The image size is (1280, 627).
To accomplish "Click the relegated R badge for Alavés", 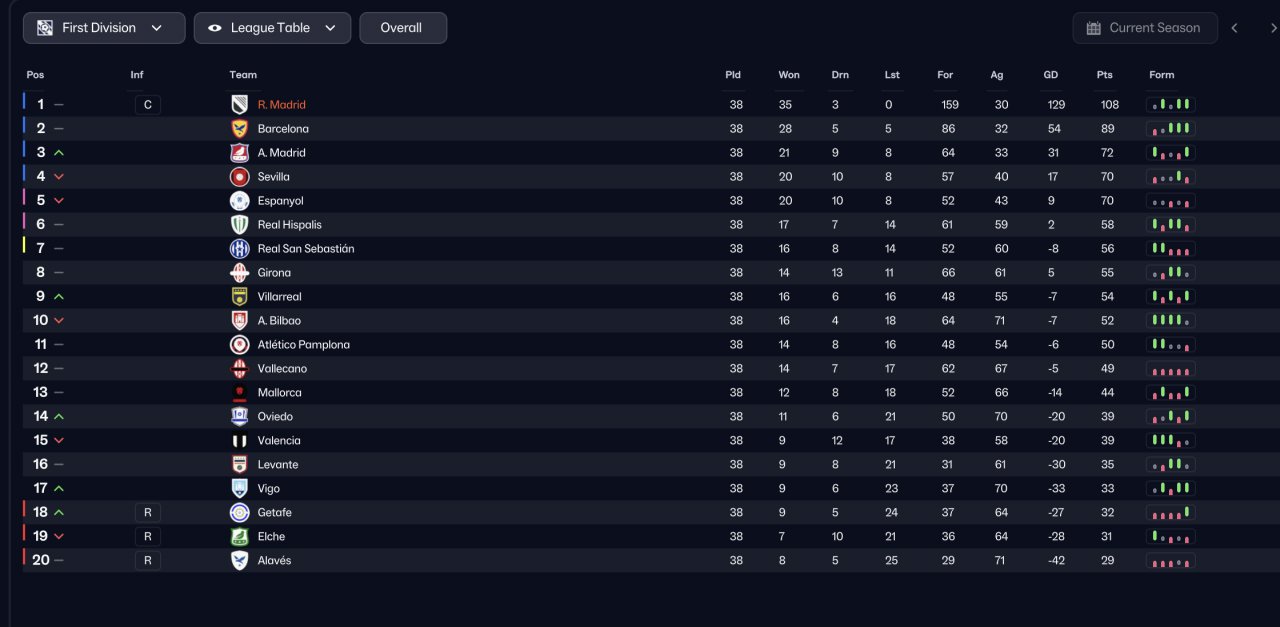I will [147, 560].
